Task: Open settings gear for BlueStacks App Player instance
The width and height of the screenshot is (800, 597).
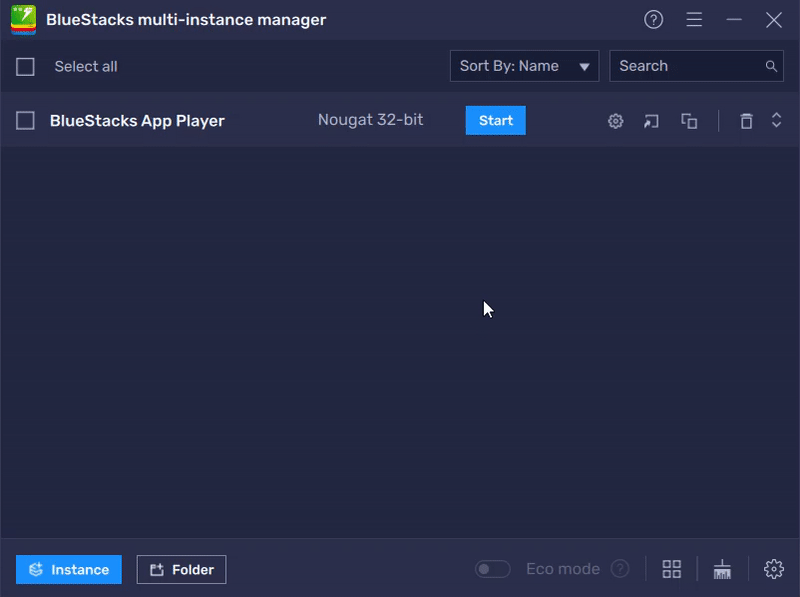Action: (x=615, y=121)
